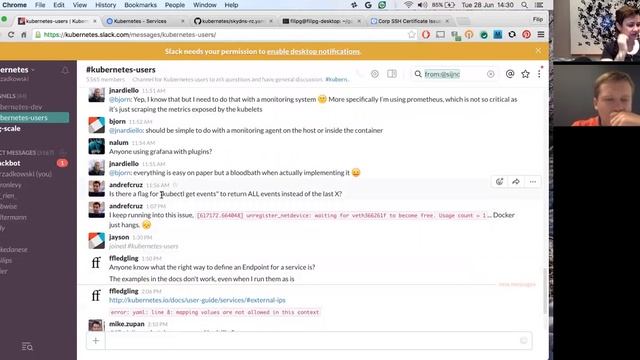Clear the search field

(x=491, y=74)
